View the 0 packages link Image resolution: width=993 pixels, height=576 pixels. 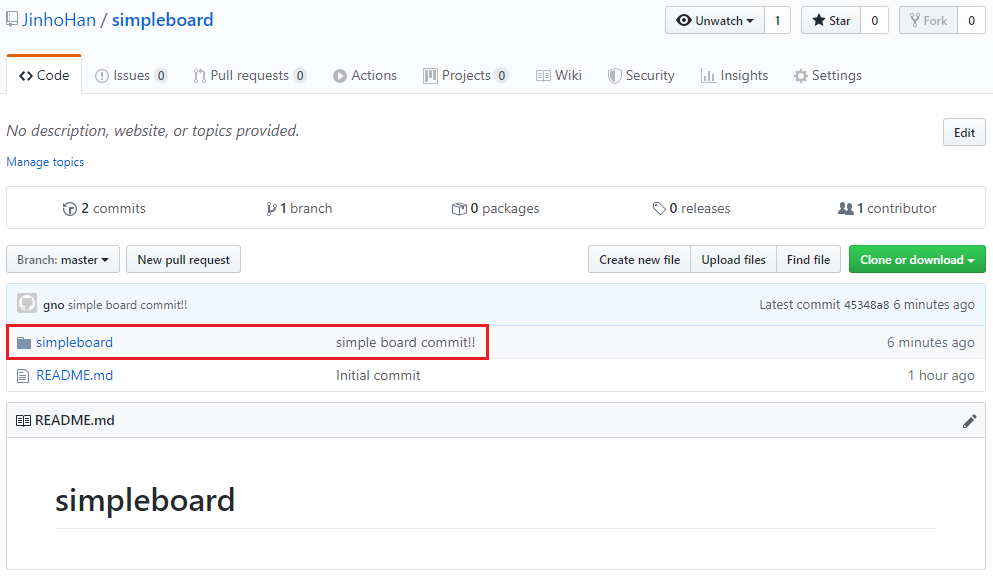(495, 208)
